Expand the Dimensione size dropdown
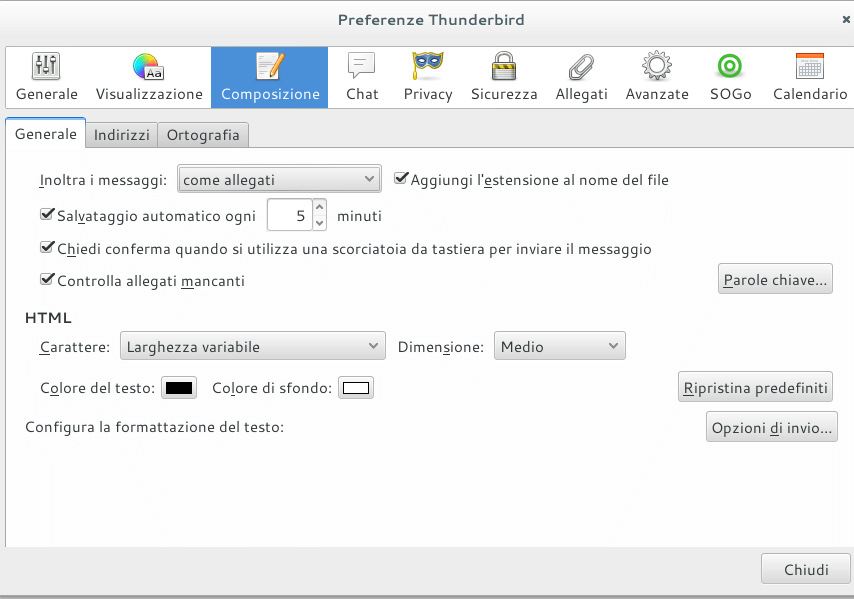854x599 pixels. (559, 347)
